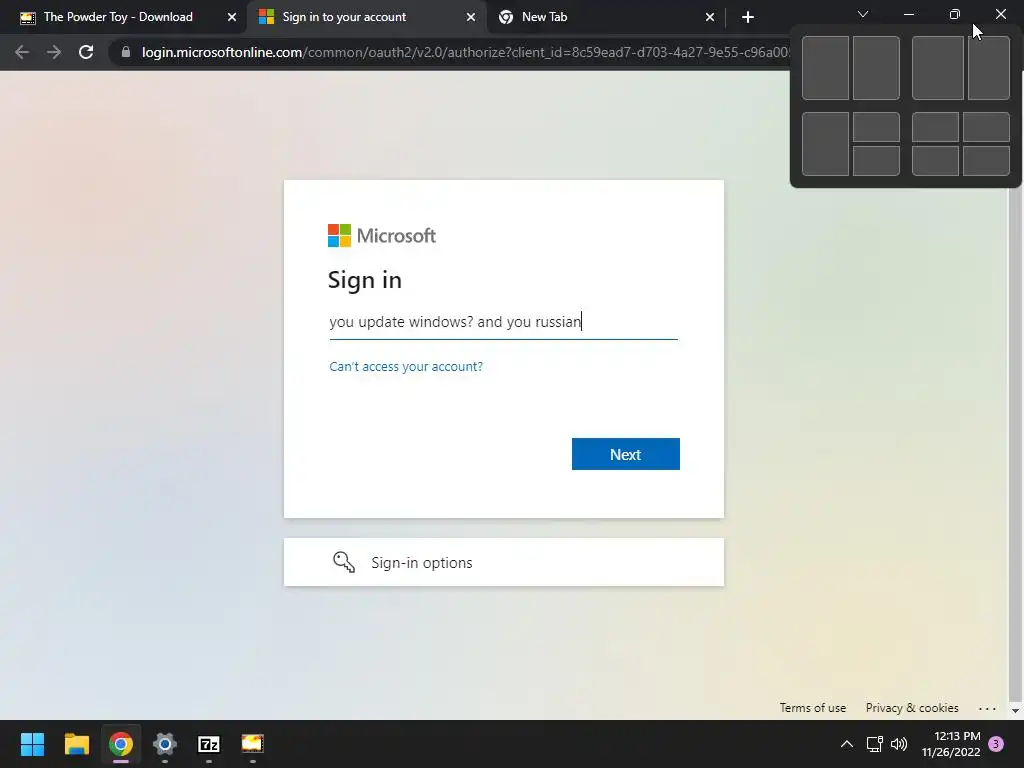Open Sign-in options
The image size is (1024, 768).
point(504,562)
